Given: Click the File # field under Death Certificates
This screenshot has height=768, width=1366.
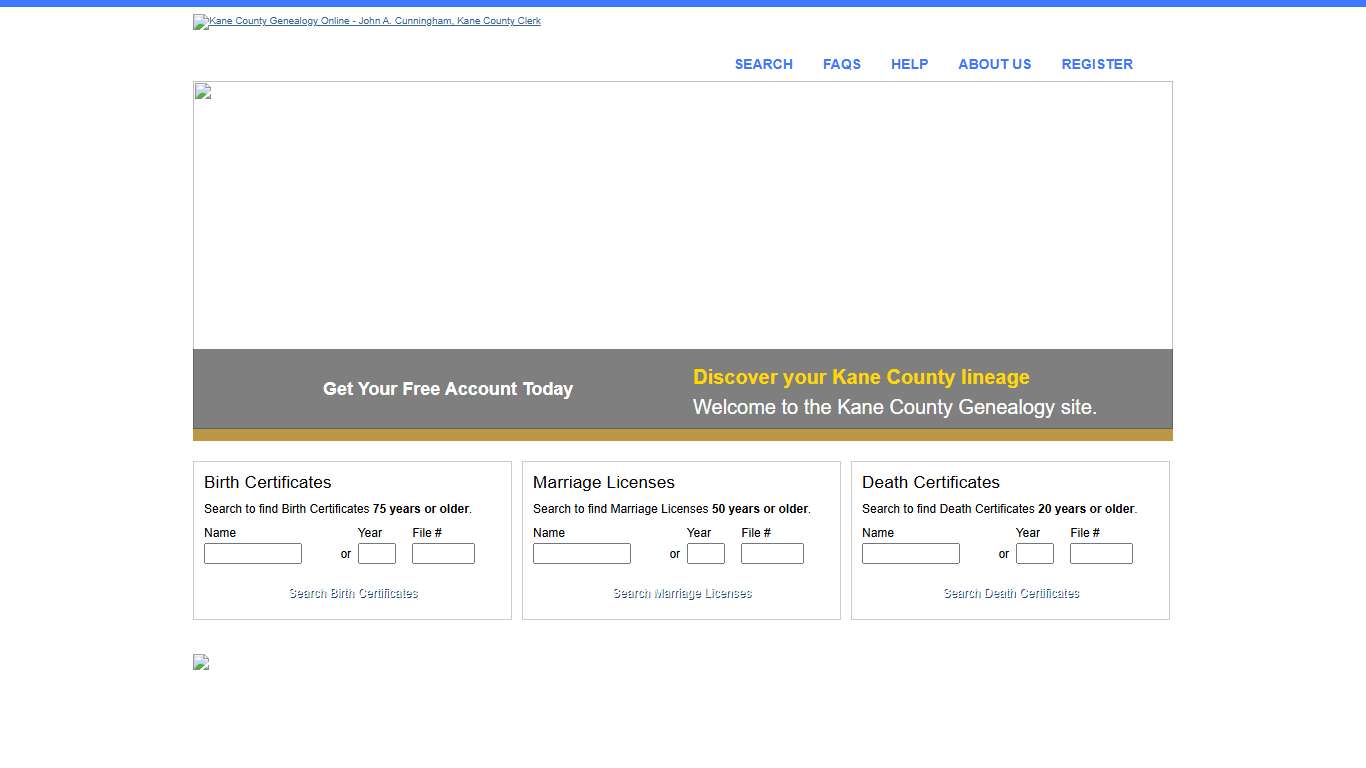Looking at the screenshot, I should (1101, 553).
